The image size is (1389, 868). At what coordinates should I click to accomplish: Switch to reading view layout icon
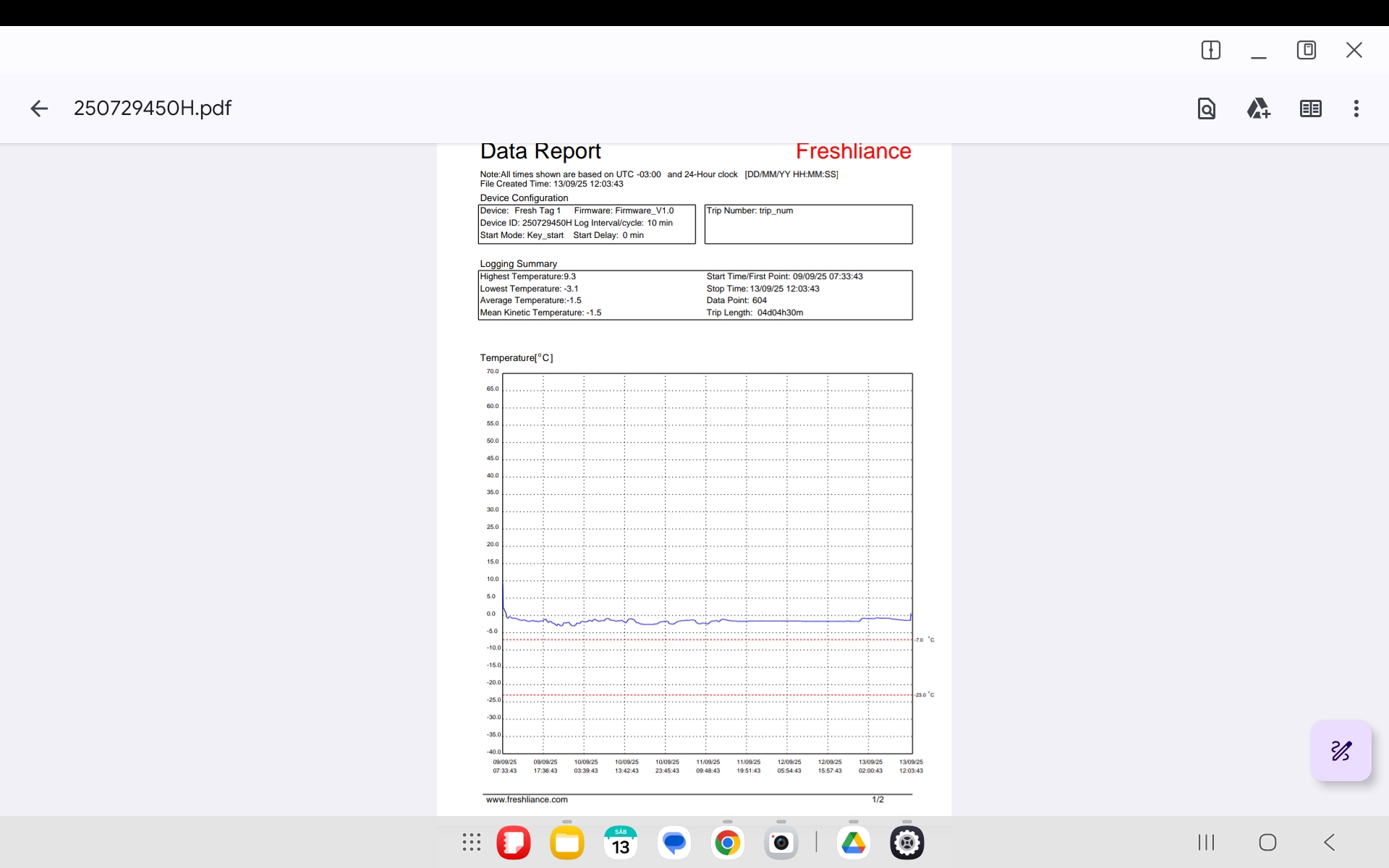(x=1310, y=109)
